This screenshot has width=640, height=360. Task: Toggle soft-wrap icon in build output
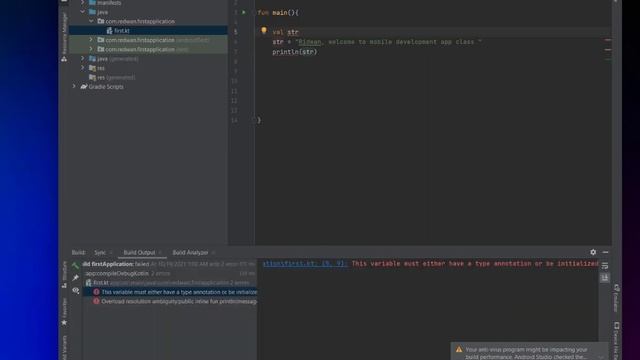[604, 266]
